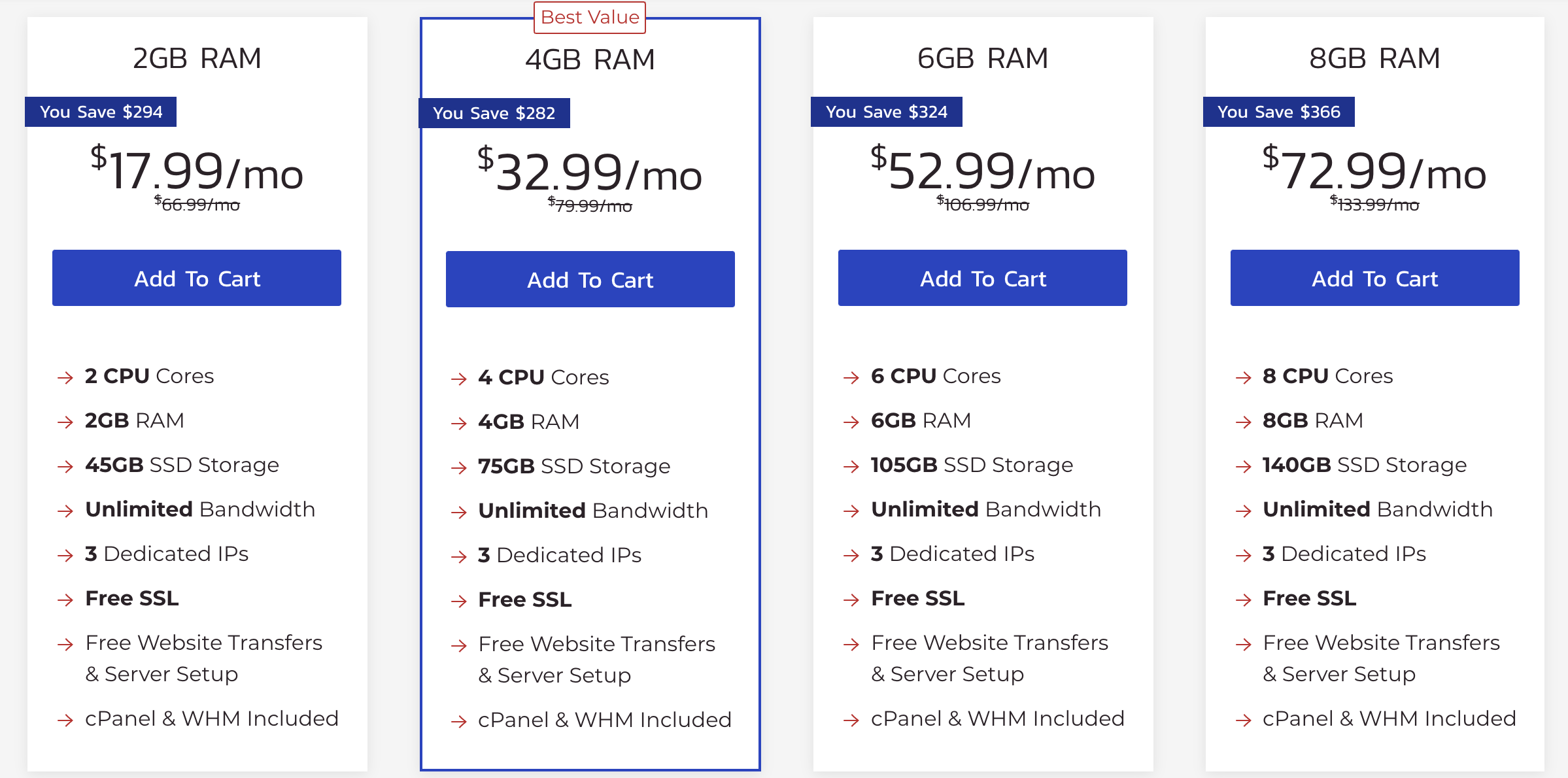Viewport: 1568px width, 778px height.
Task: Add the 6GB RAM plan to cart
Action: tap(983, 278)
